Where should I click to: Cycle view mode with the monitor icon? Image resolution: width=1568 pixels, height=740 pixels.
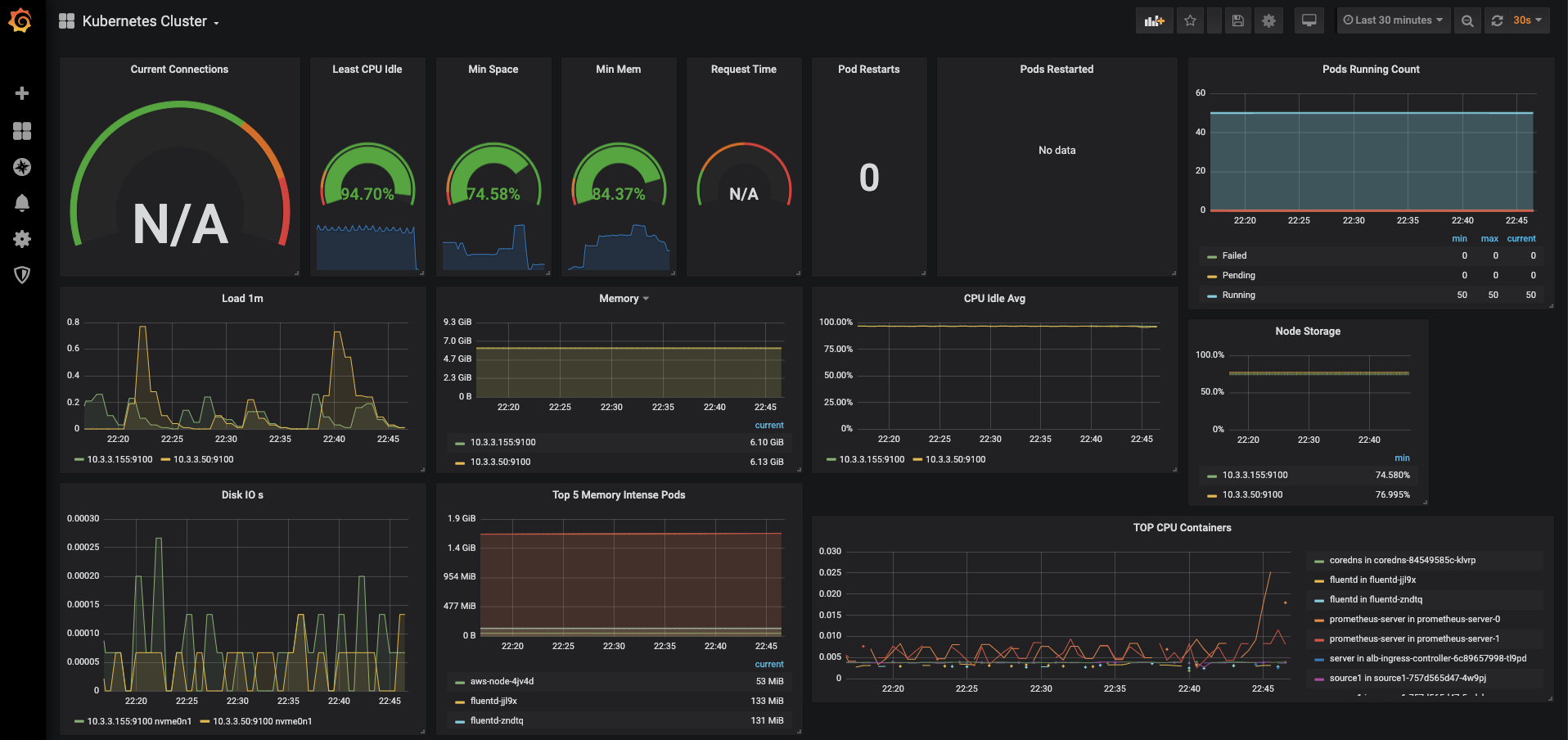pos(1309,20)
